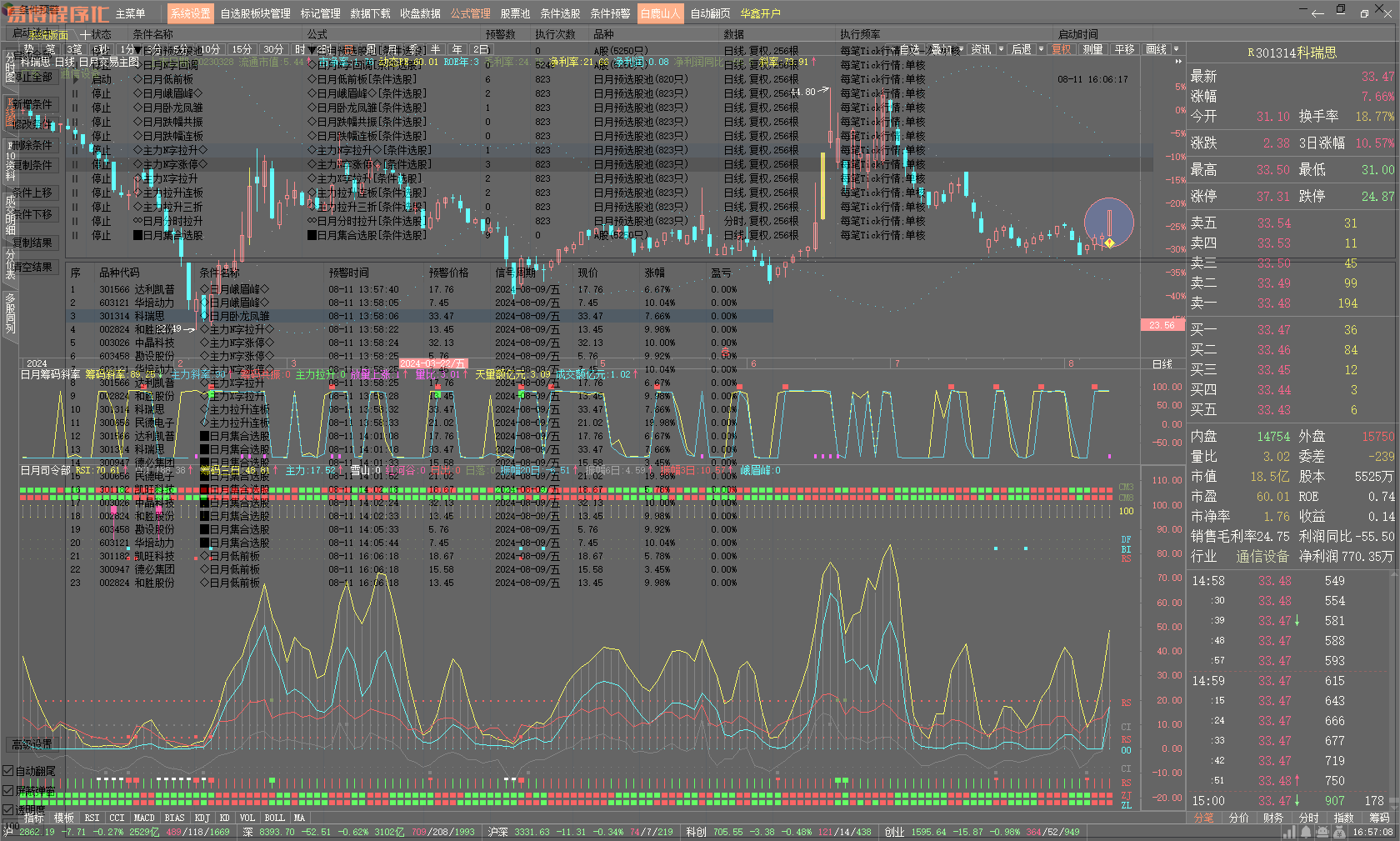Click the 复制条件 button

[32, 165]
